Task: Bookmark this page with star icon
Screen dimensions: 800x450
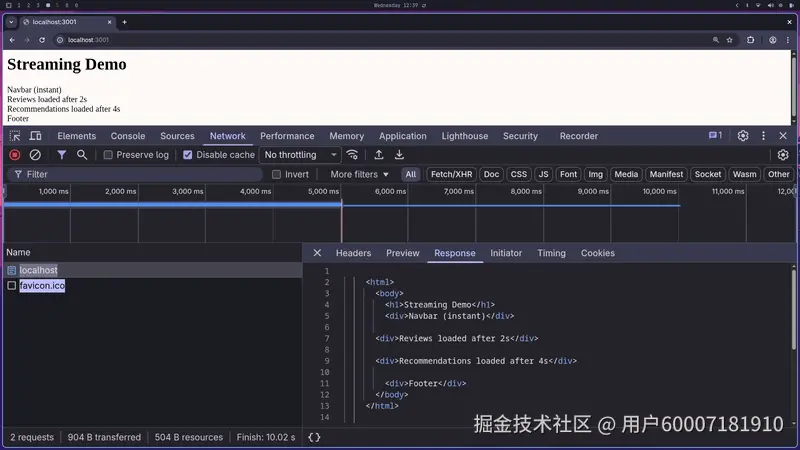Action: pyautogui.click(x=730, y=40)
